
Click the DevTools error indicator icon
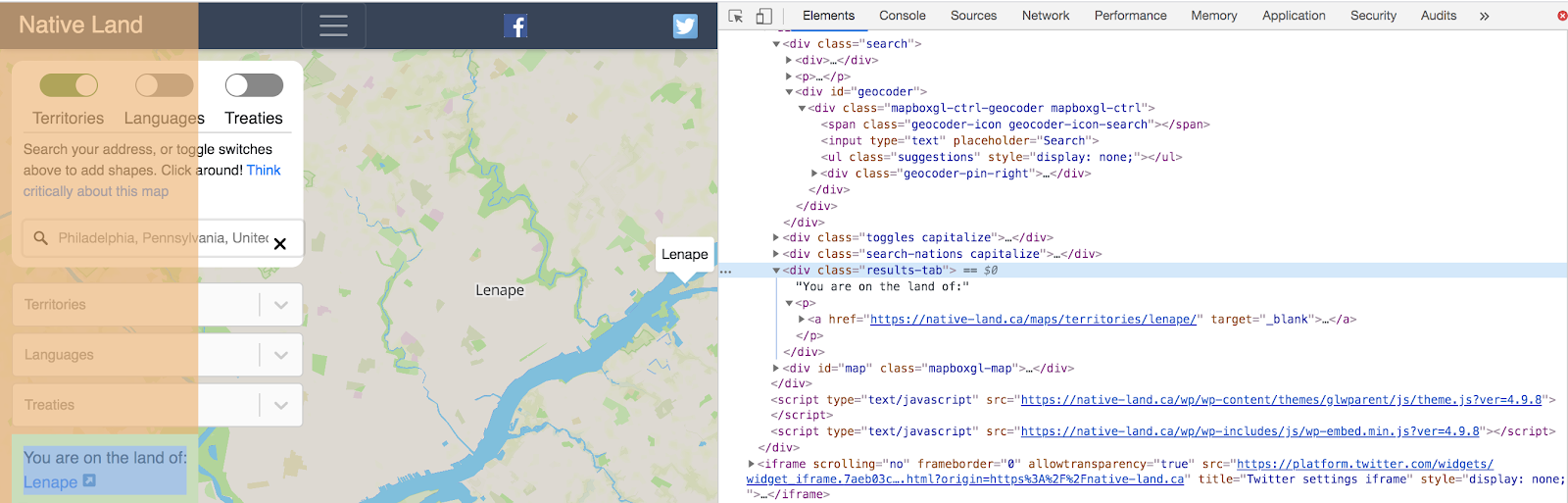pos(1562,16)
